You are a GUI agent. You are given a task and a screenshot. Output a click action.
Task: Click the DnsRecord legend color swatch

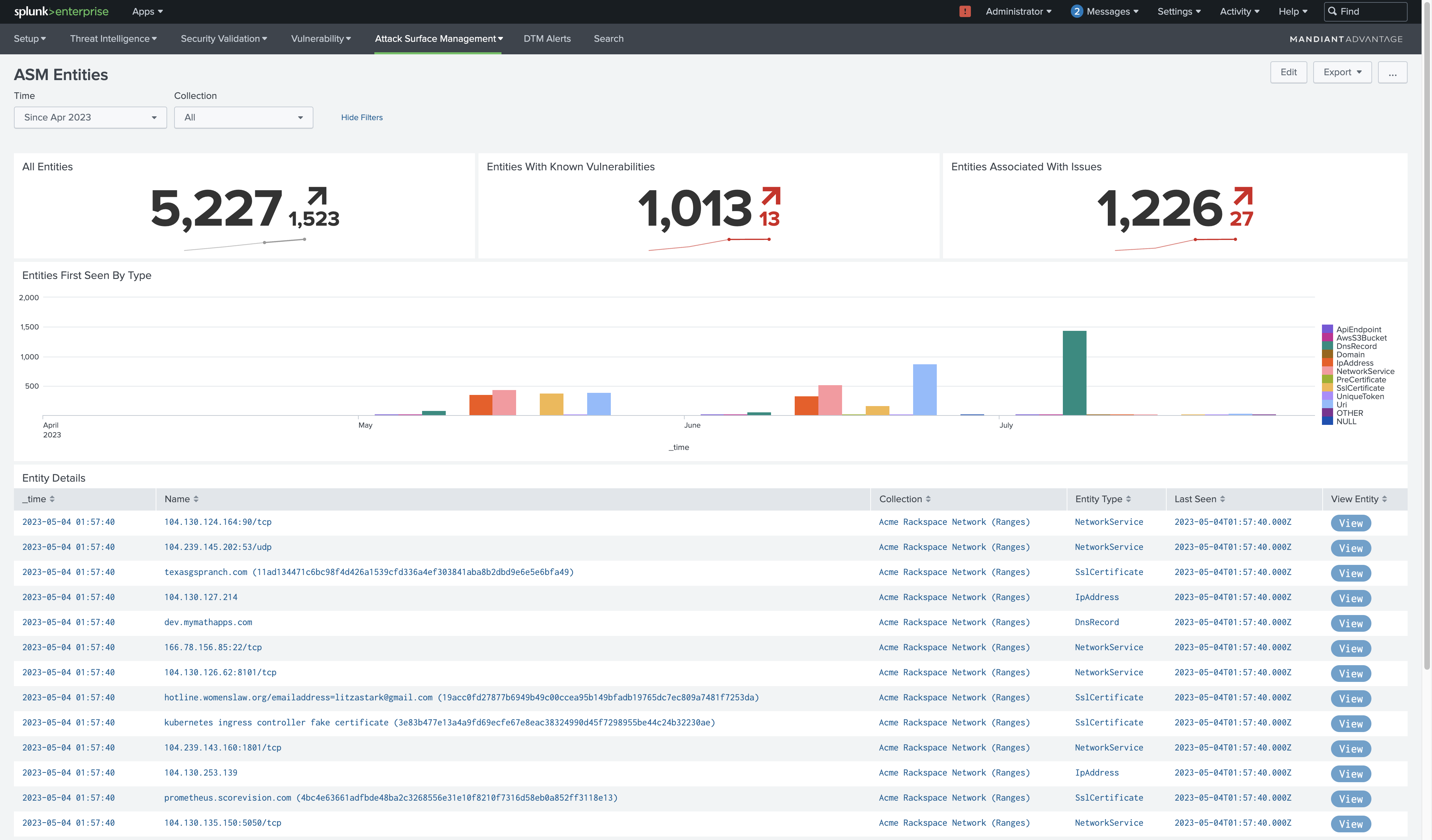(x=1327, y=346)
